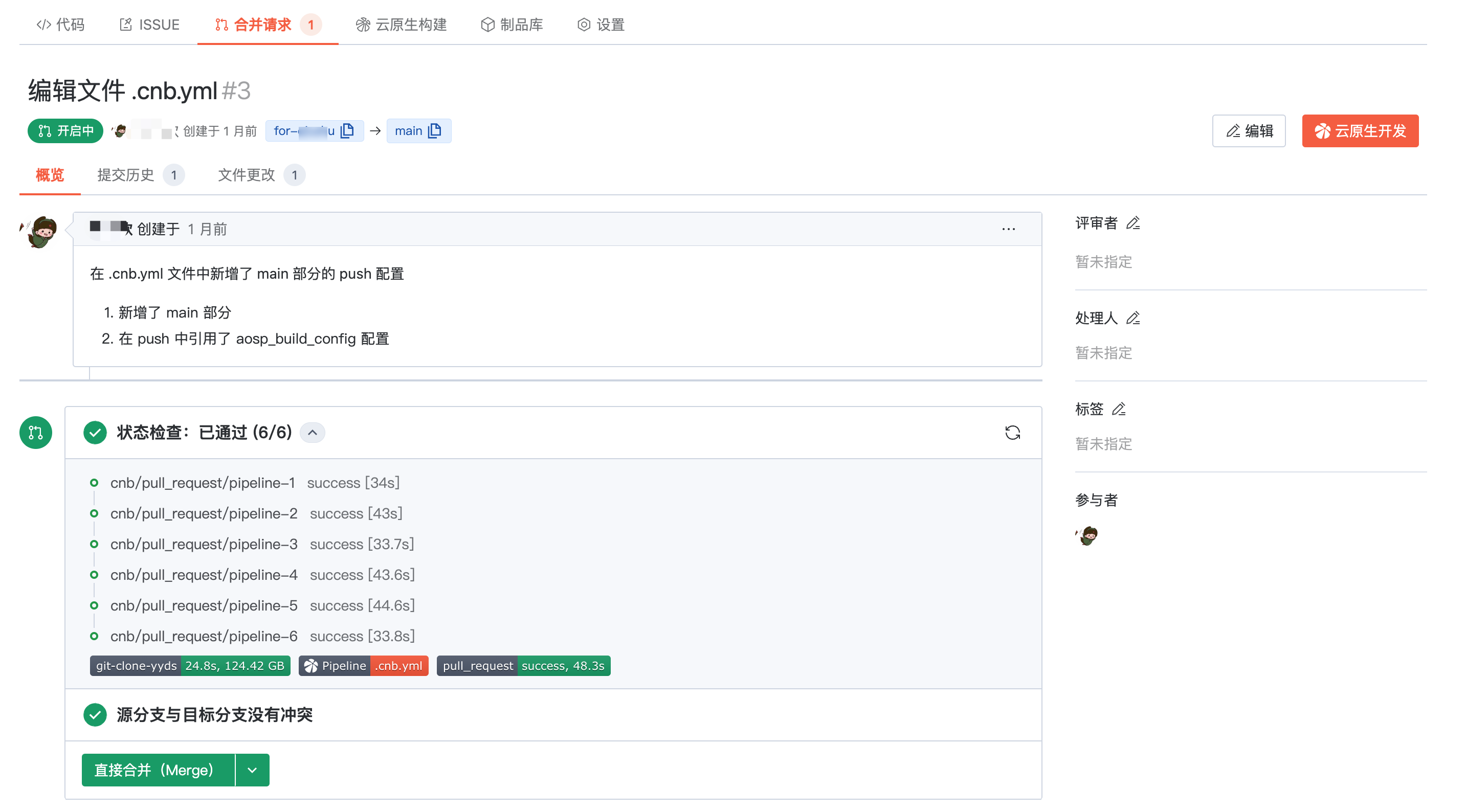The width and height of the screenshot is (1466, 812).
Task: Click the 编辑 button
Action: 1248,131
